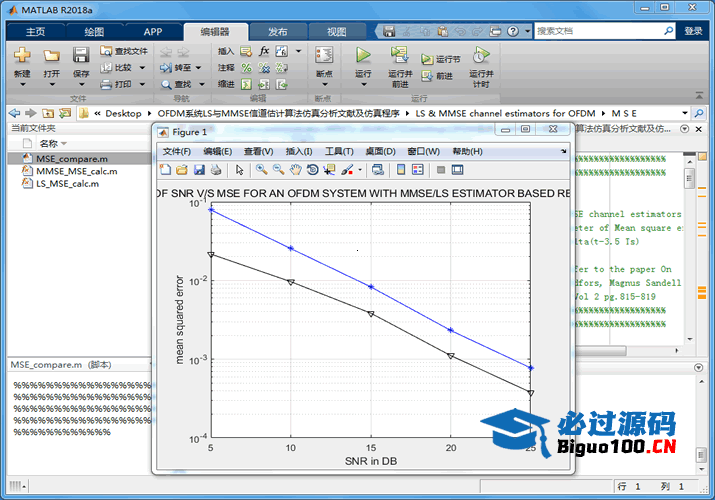Open the brush color dropdown arrow
Image resolution: width=715 pixels, height=500 pixels.
point(360,170)
